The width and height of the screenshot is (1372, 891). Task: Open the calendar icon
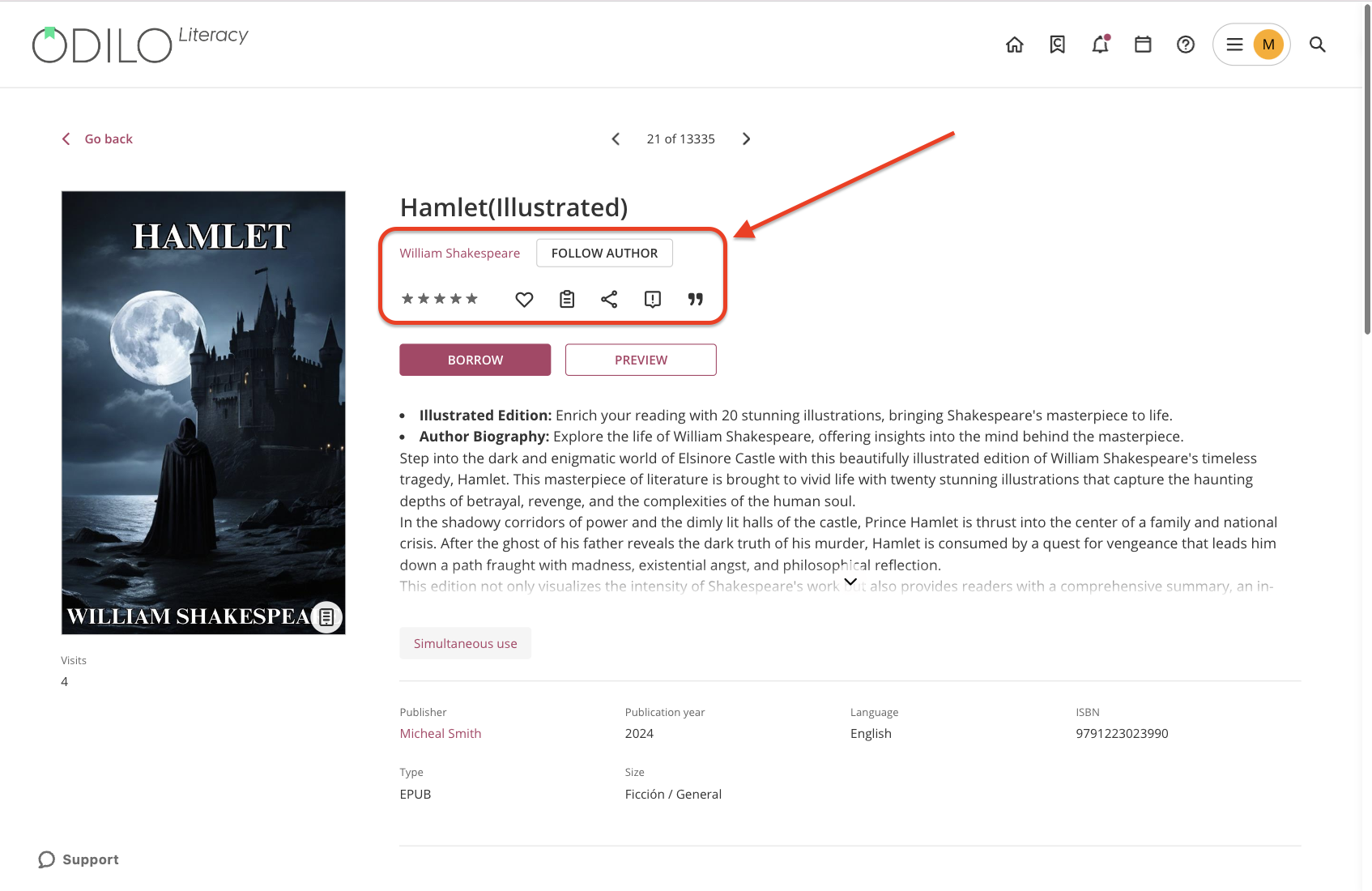(1143, 45)
